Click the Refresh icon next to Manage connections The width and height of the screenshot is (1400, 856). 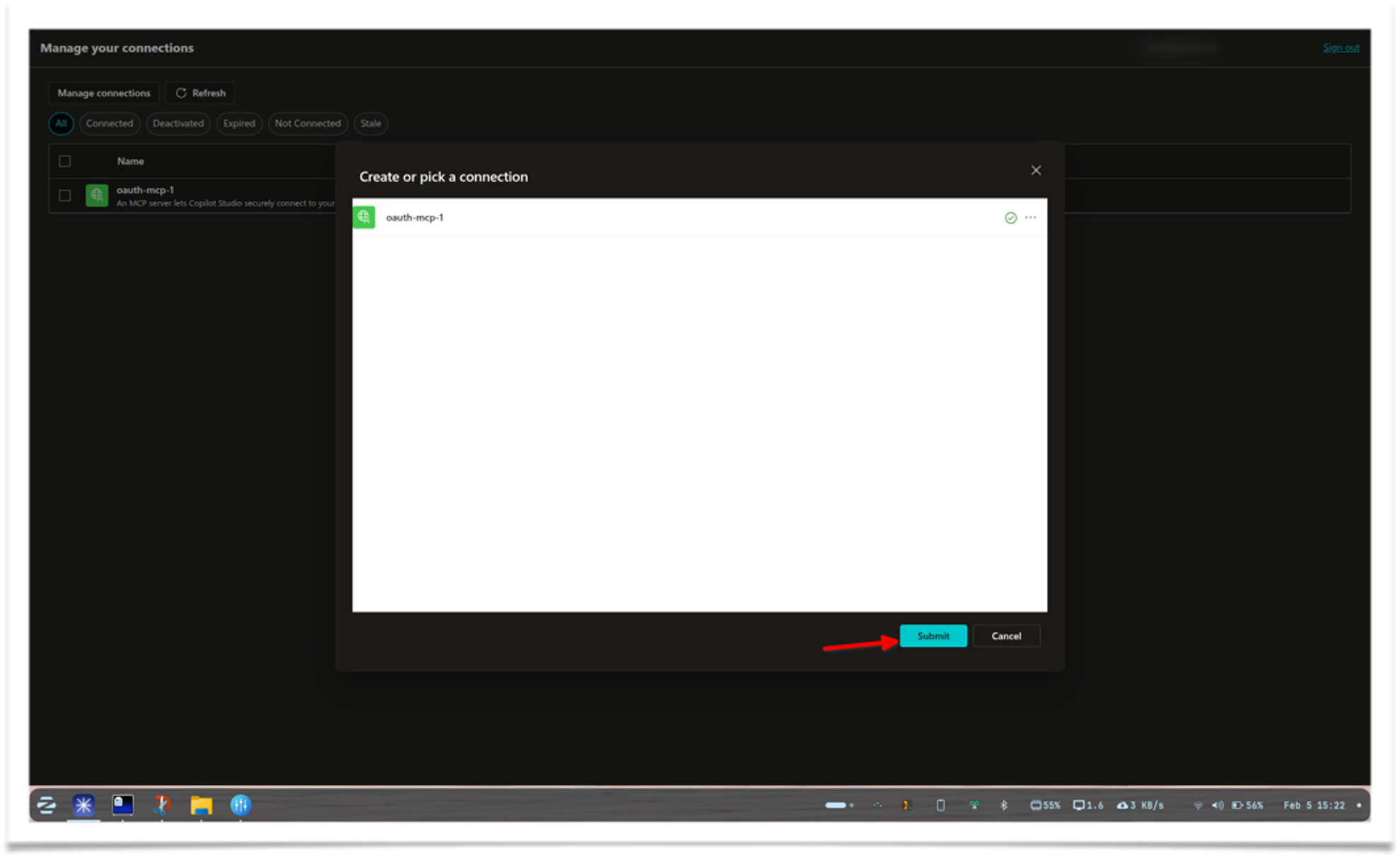(x=182, y=93)
